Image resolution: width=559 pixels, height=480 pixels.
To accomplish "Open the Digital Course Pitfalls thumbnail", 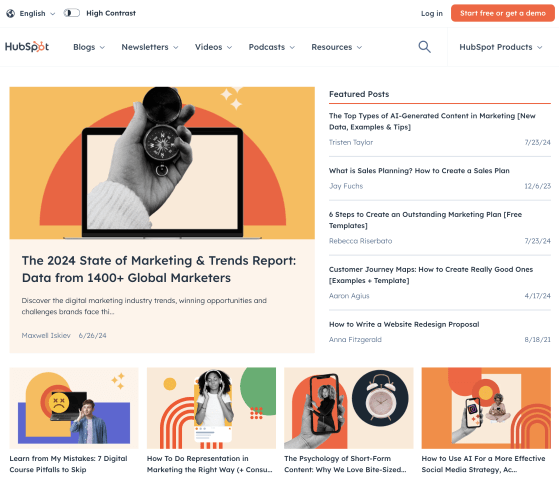I will pos(74,408).
